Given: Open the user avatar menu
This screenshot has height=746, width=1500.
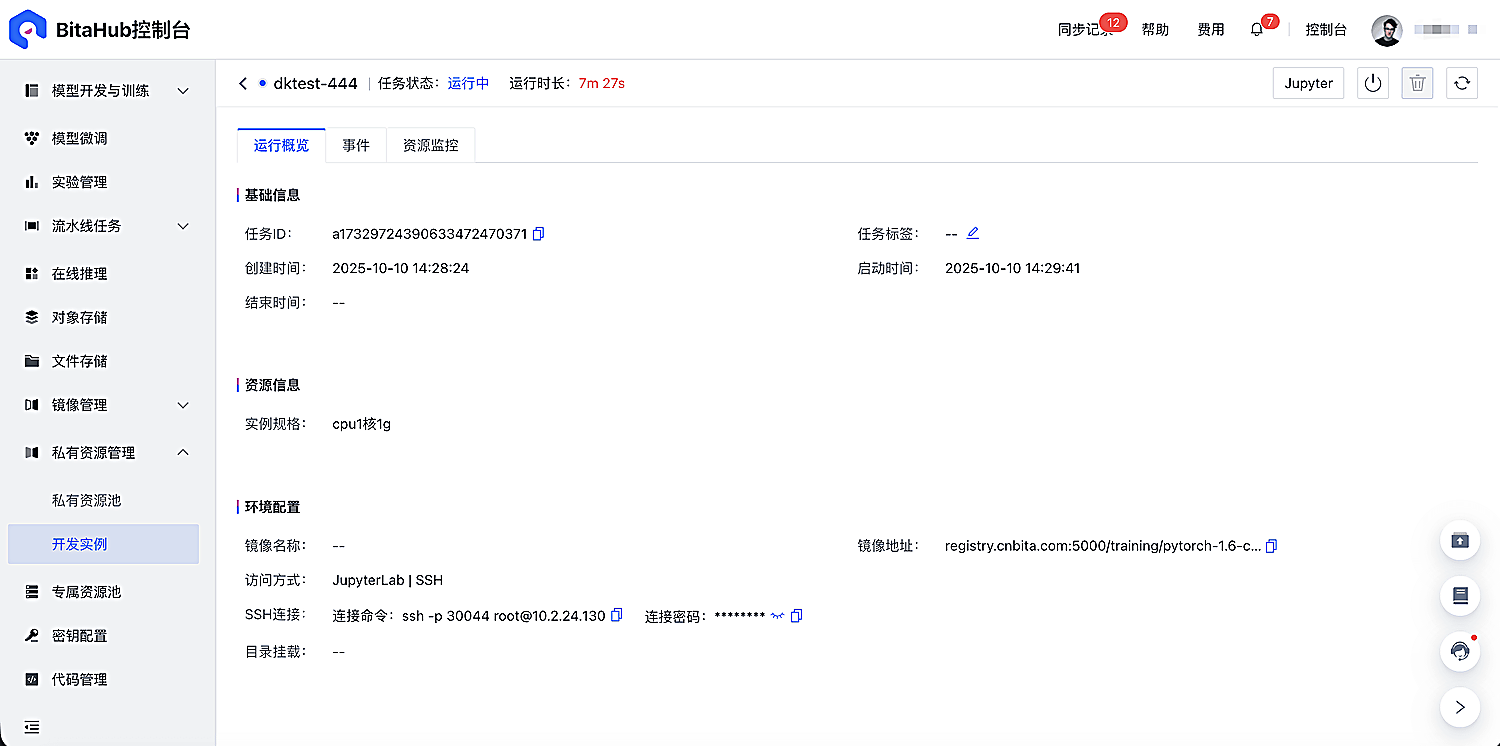Looking at the screenshot, I should (x=1387, y=30).
